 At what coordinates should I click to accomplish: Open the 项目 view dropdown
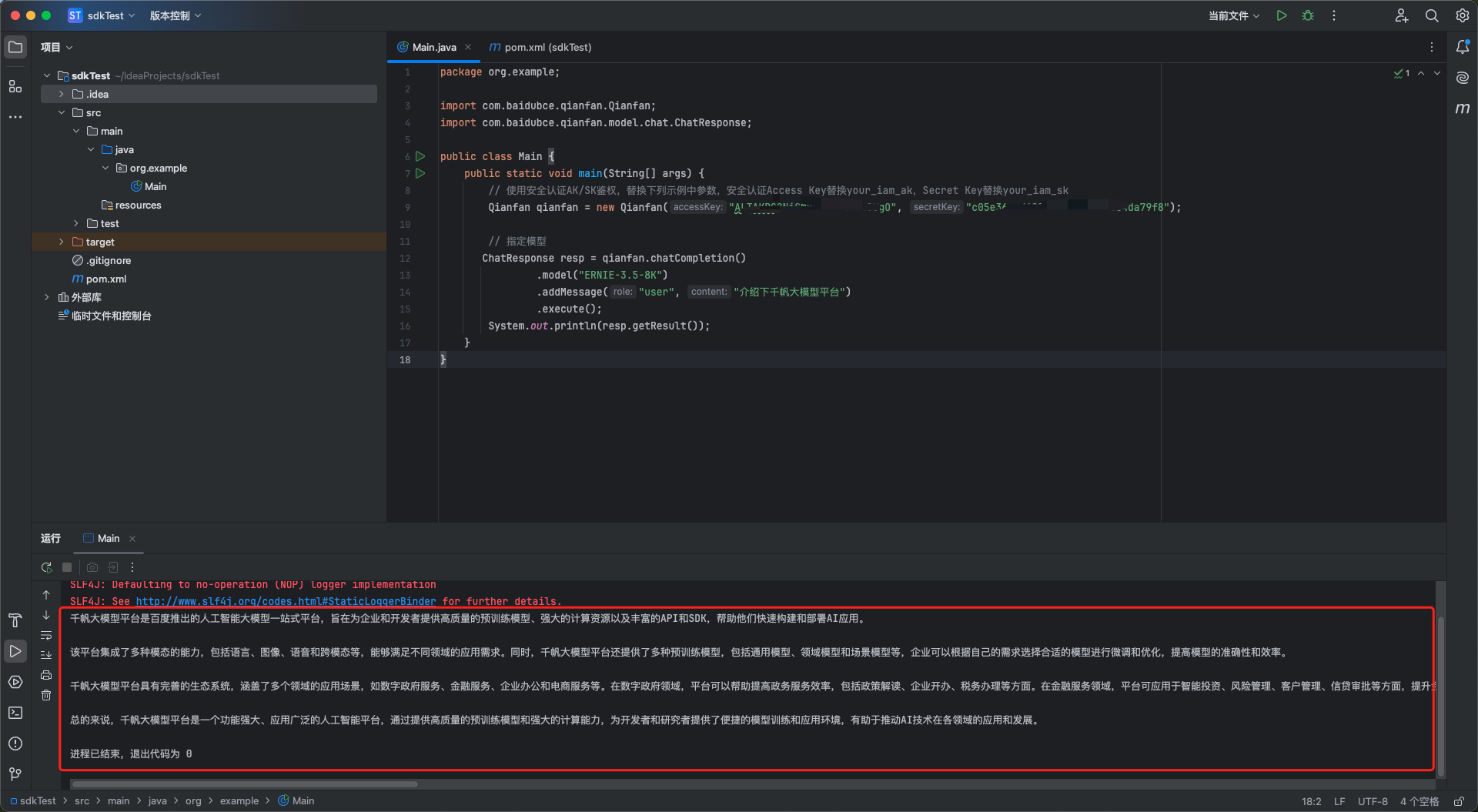57,47
